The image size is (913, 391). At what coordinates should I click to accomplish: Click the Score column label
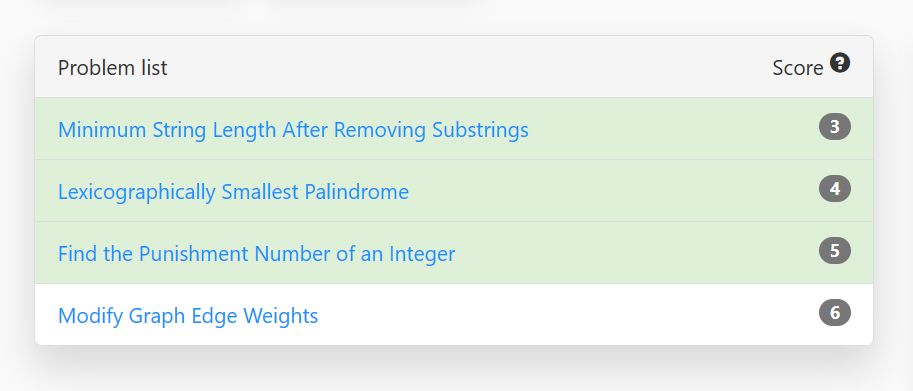(x=797, y=67)
